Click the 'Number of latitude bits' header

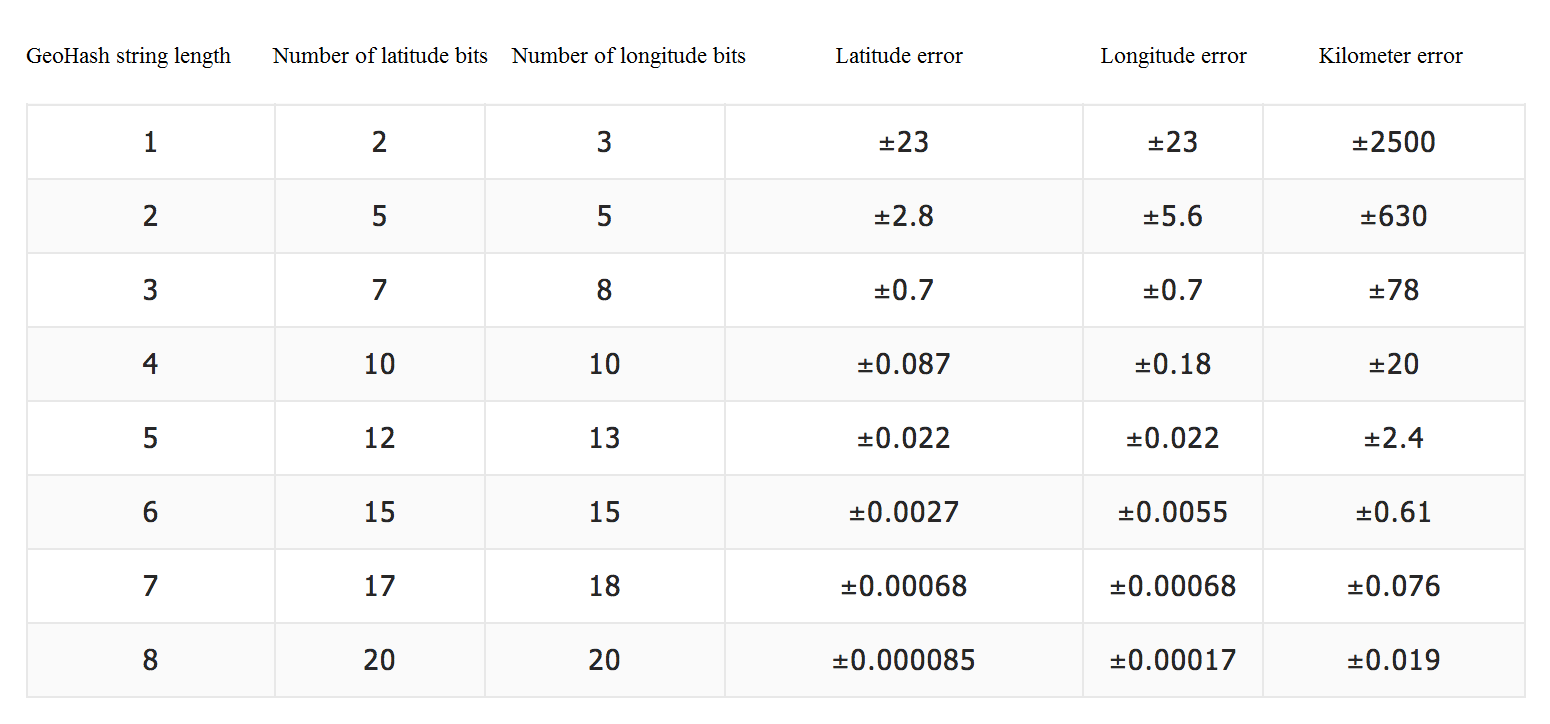point(380,56)
